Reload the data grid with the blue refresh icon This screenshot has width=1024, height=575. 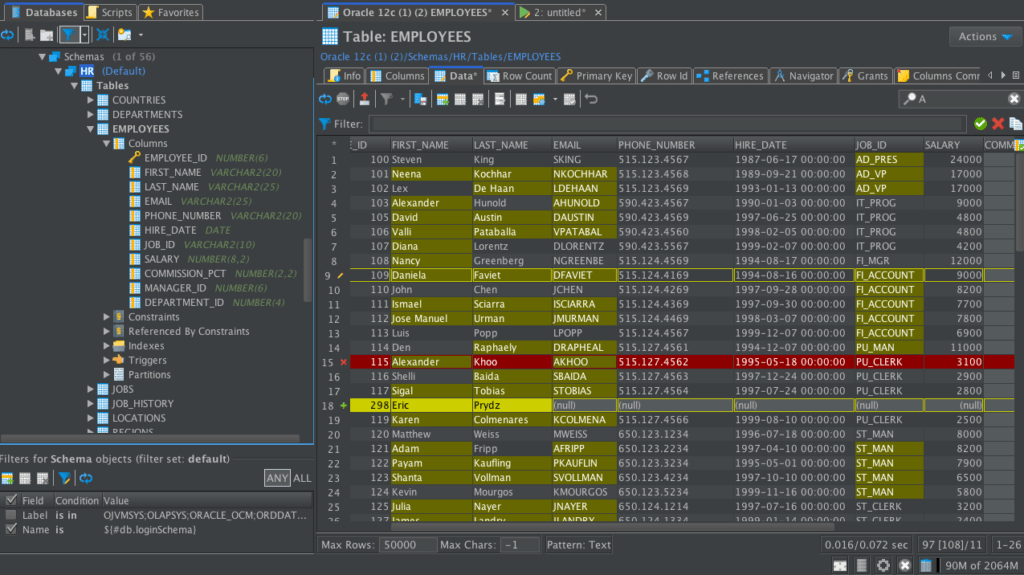(x=325, y=99)
